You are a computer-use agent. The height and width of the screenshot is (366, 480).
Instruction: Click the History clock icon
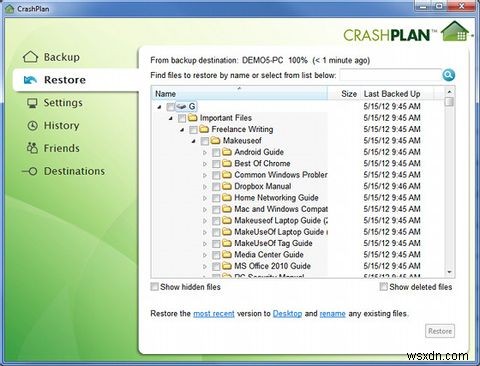pyautogui.click(x=32, y=126)
